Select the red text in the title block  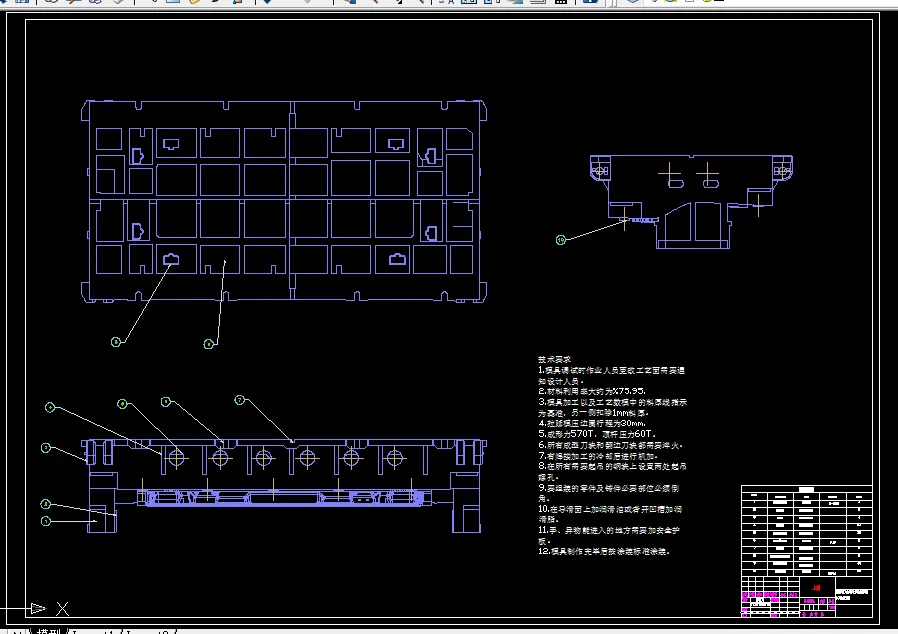[816, 588]
